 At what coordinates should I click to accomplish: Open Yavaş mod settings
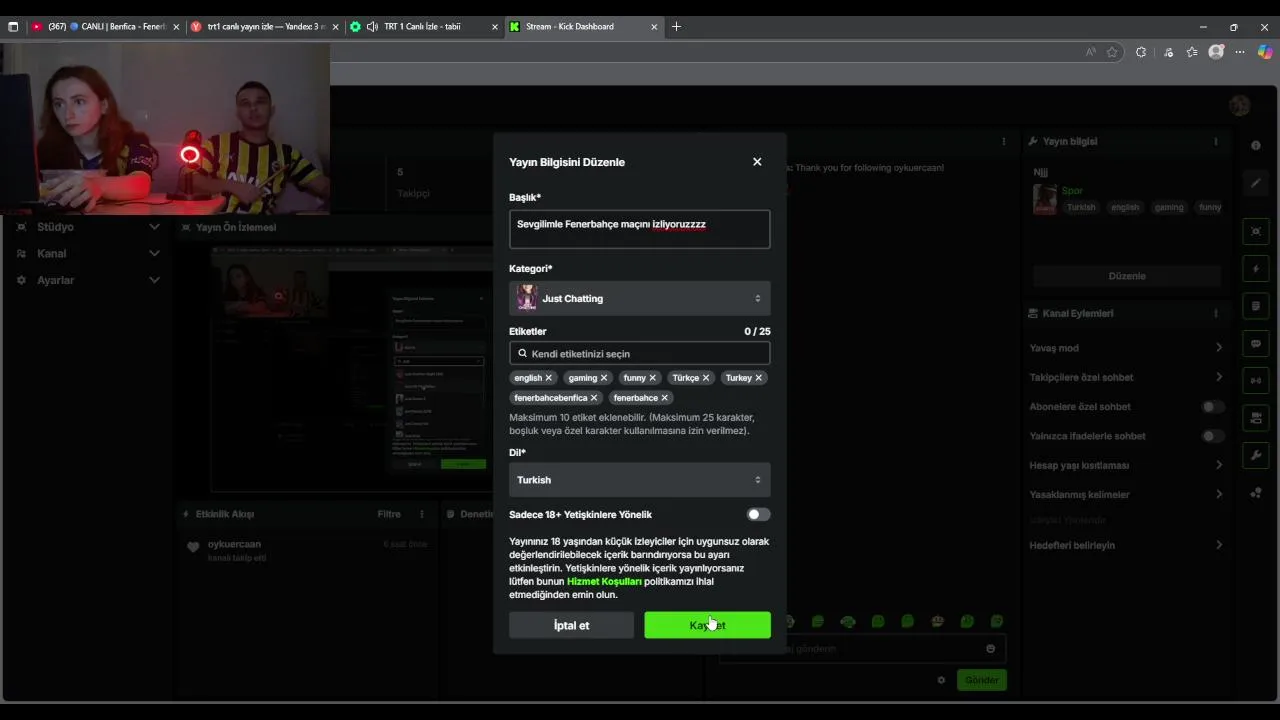[x=1126, y=348]
